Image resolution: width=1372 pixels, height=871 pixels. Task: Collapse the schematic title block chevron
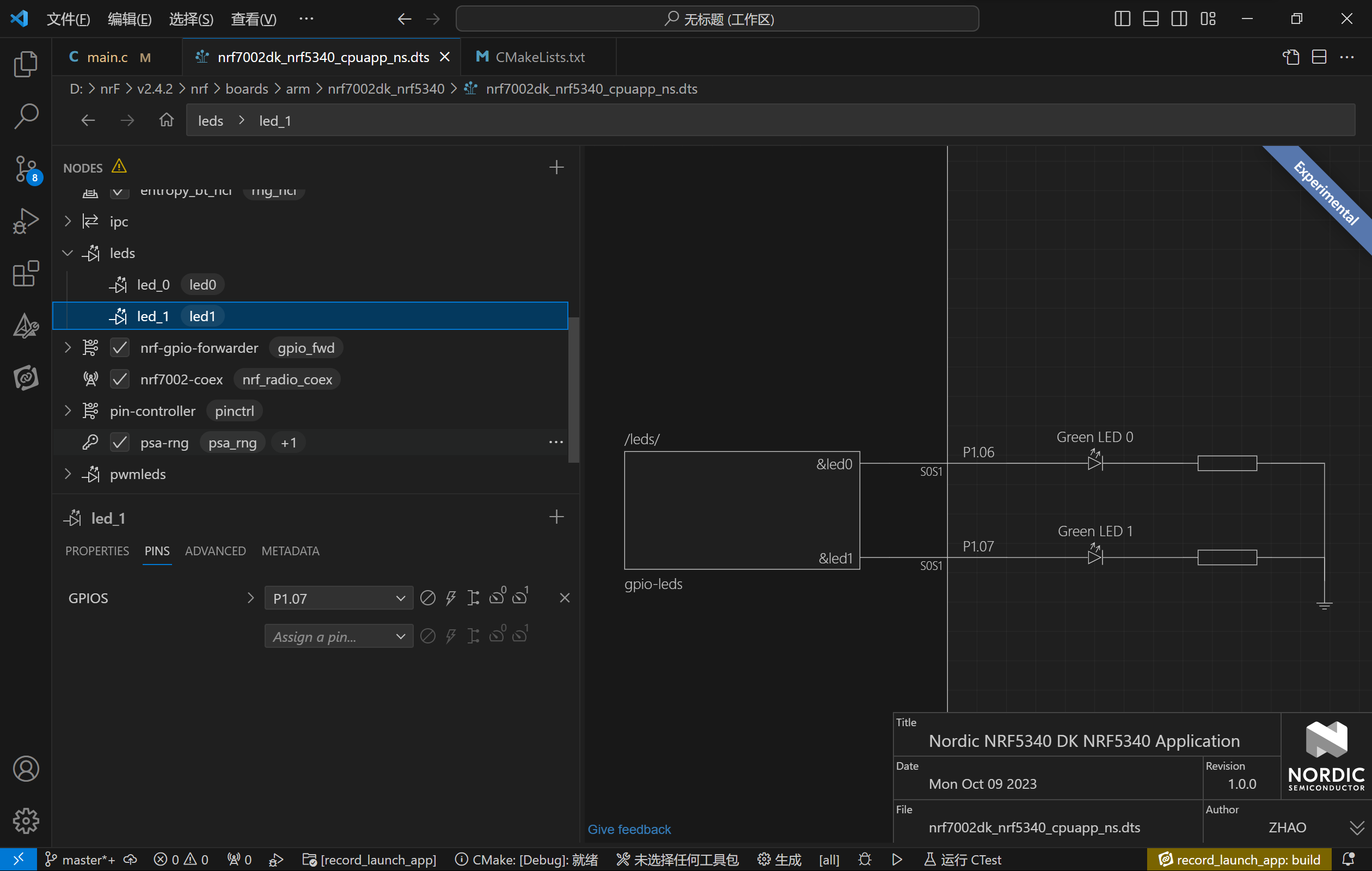click(1357, 827)
